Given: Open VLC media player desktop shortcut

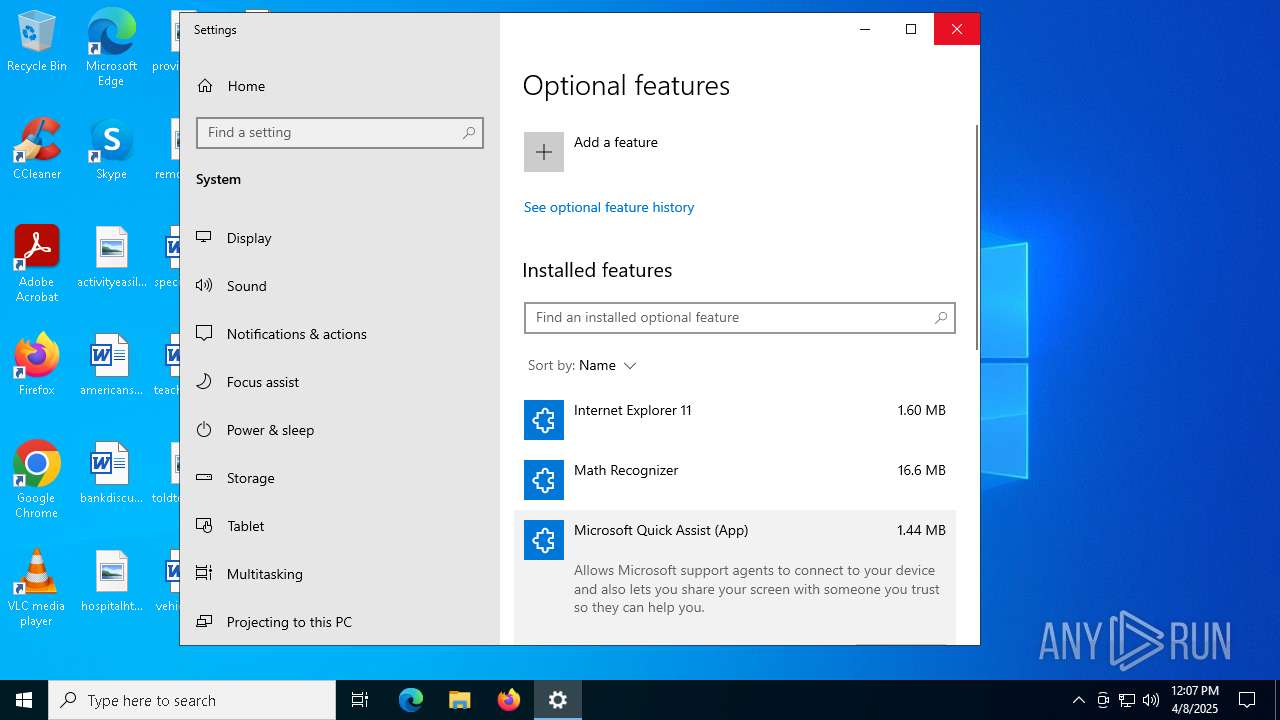Looking at the screenshot, I should pos(37,588).
